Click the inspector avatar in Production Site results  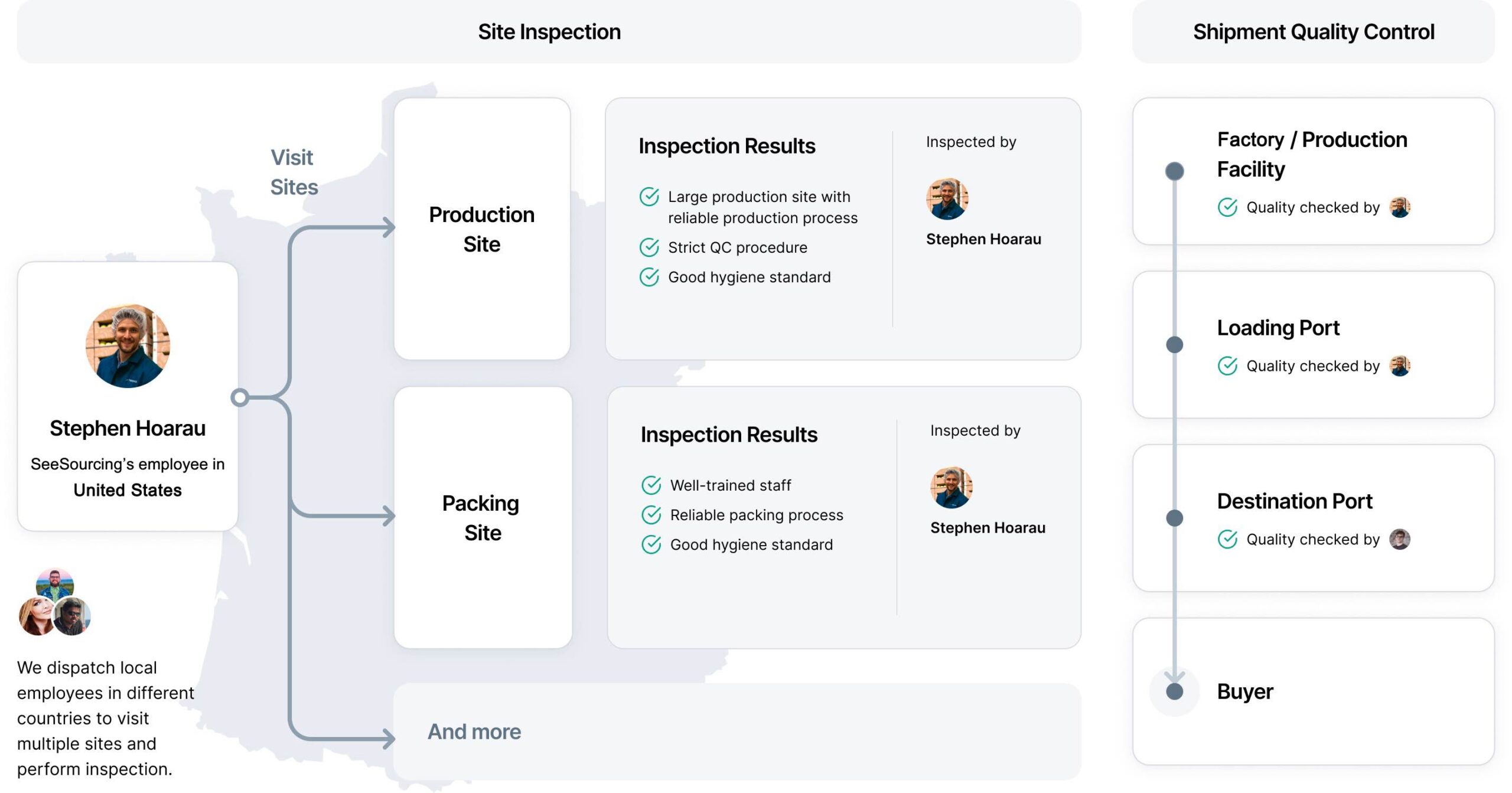click(947, 199)
